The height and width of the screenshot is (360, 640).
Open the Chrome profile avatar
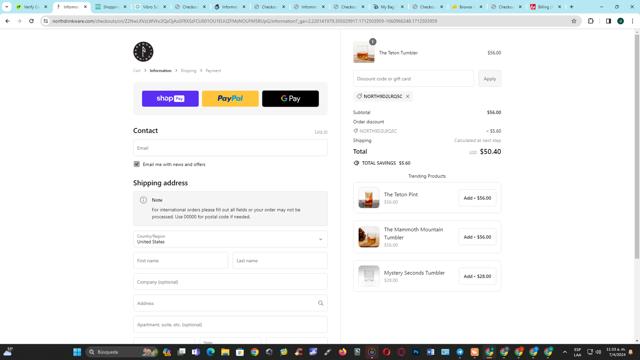(x=620, y=21)
